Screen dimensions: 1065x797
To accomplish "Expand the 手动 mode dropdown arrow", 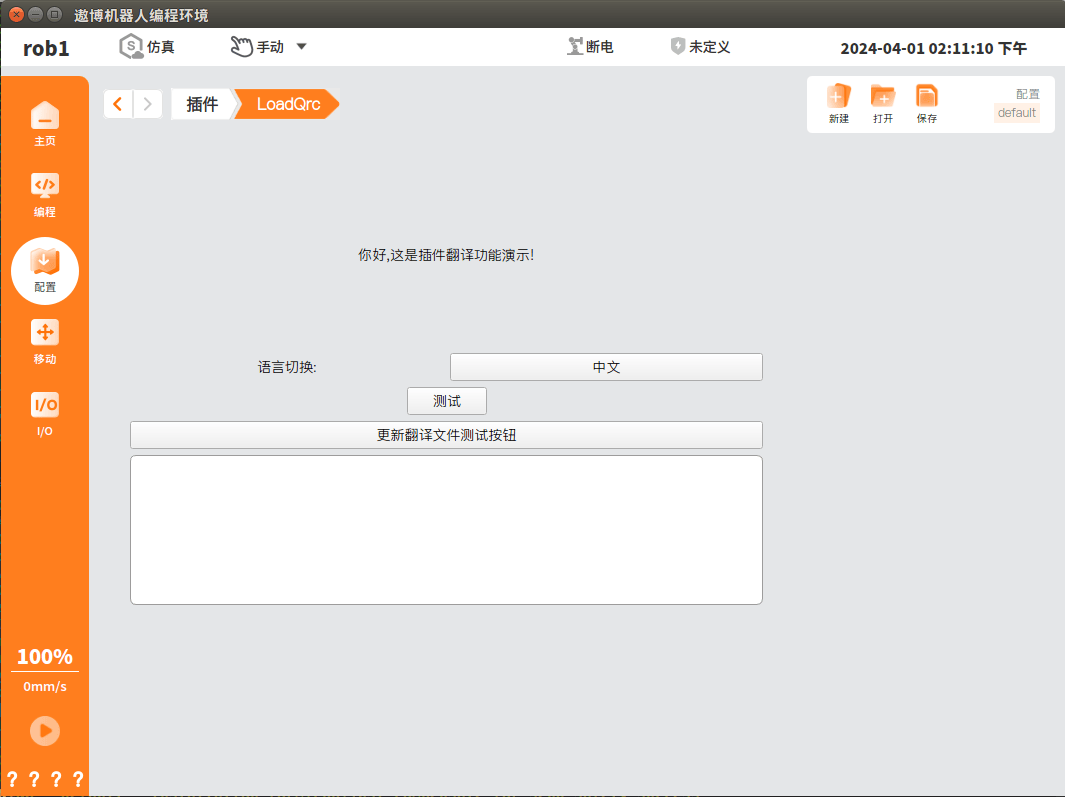I will coord(302,47).
